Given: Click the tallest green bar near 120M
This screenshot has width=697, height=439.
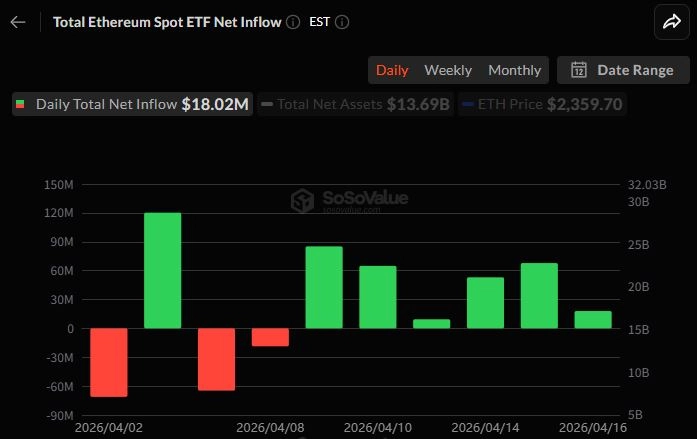Looking at the screenshot, I should [163, 270].
